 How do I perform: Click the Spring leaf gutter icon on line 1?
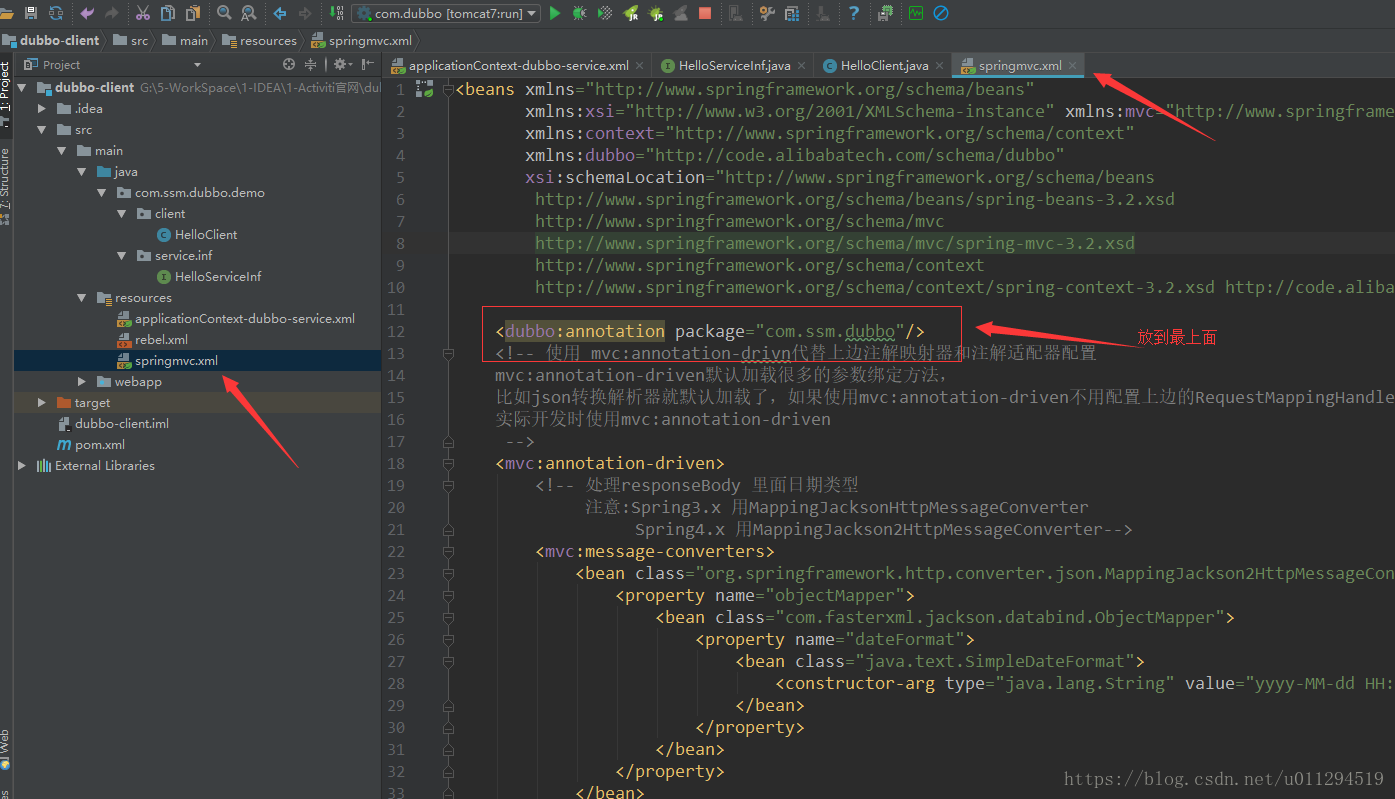pos(424,90)
